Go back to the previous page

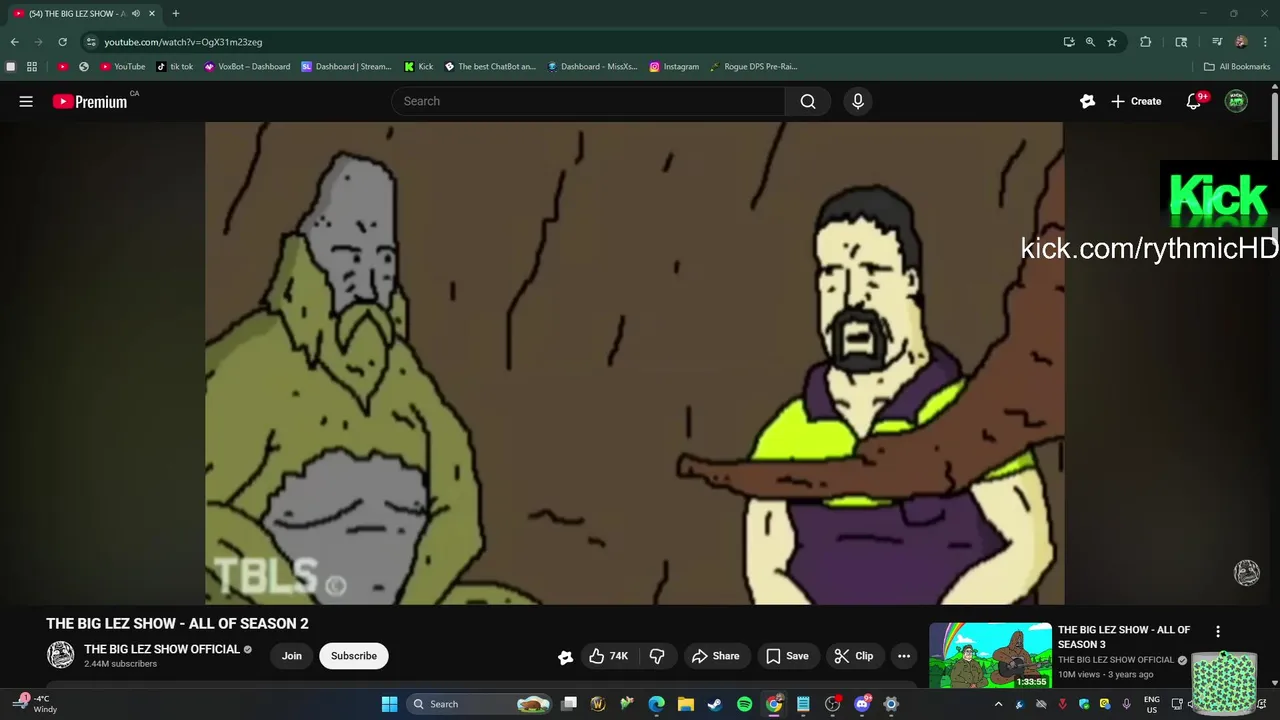[x=14, y=42]
